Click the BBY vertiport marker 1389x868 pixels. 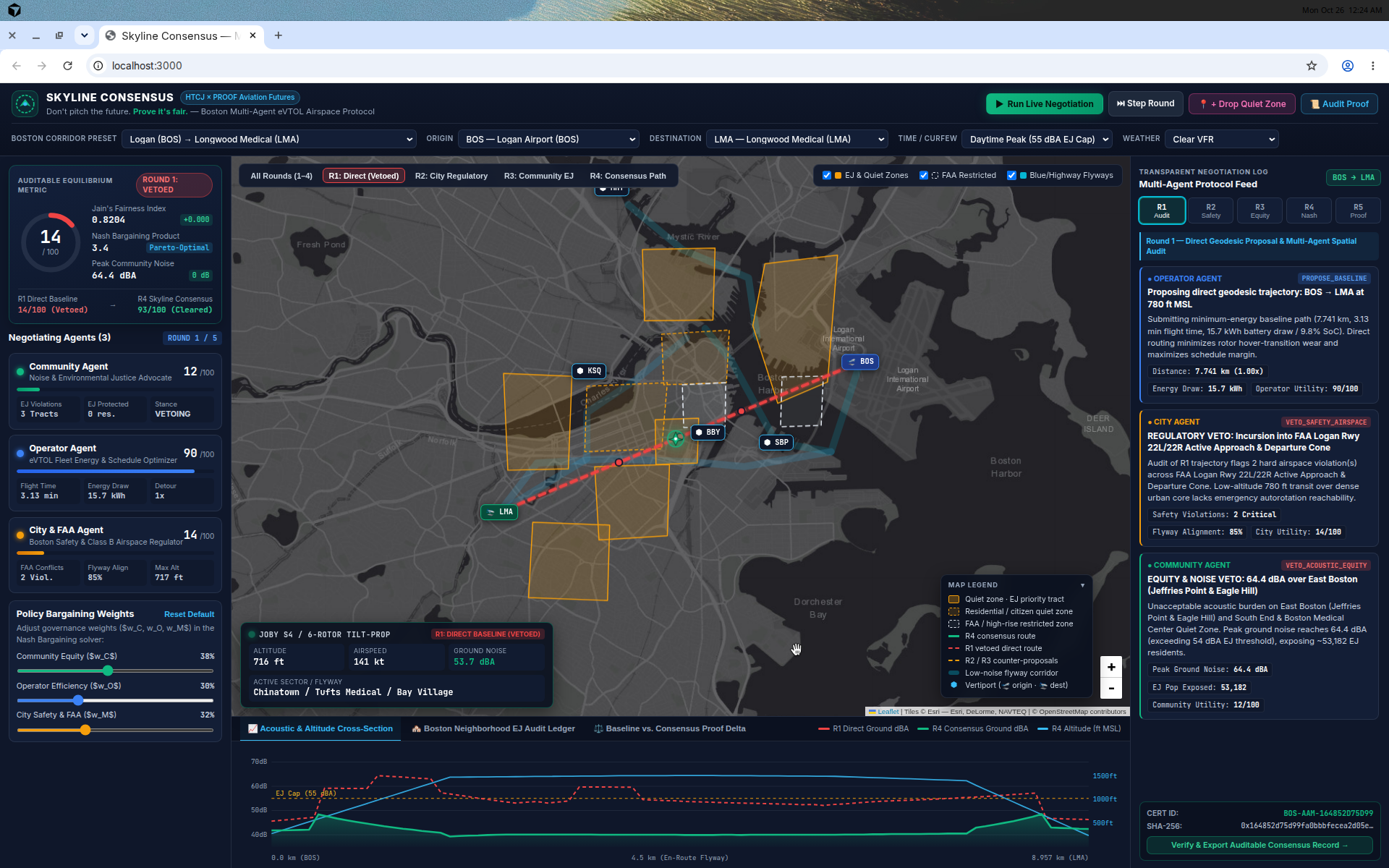coord(708,433)
